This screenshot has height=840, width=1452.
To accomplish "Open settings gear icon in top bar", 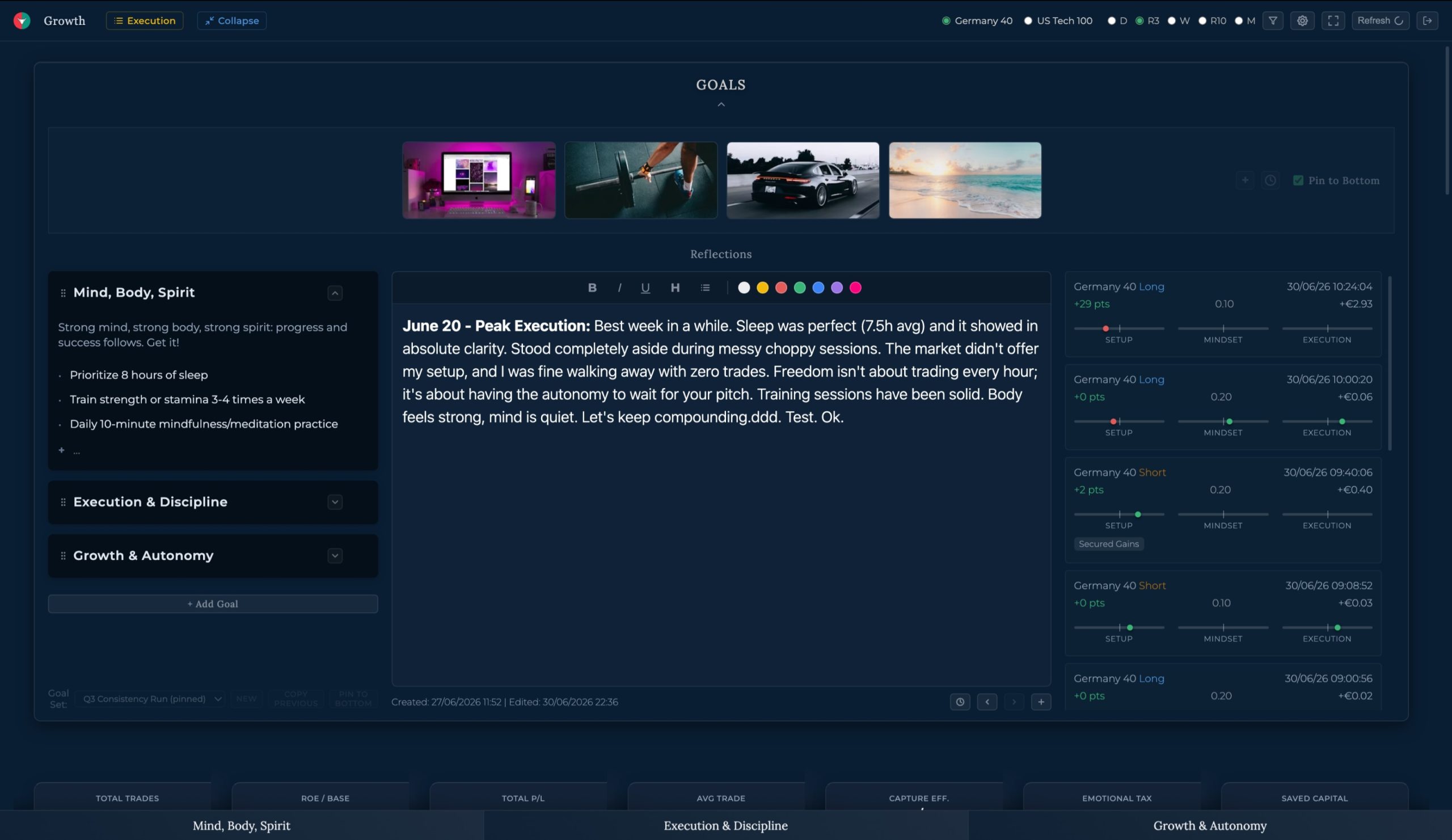I will point(1302,21).
